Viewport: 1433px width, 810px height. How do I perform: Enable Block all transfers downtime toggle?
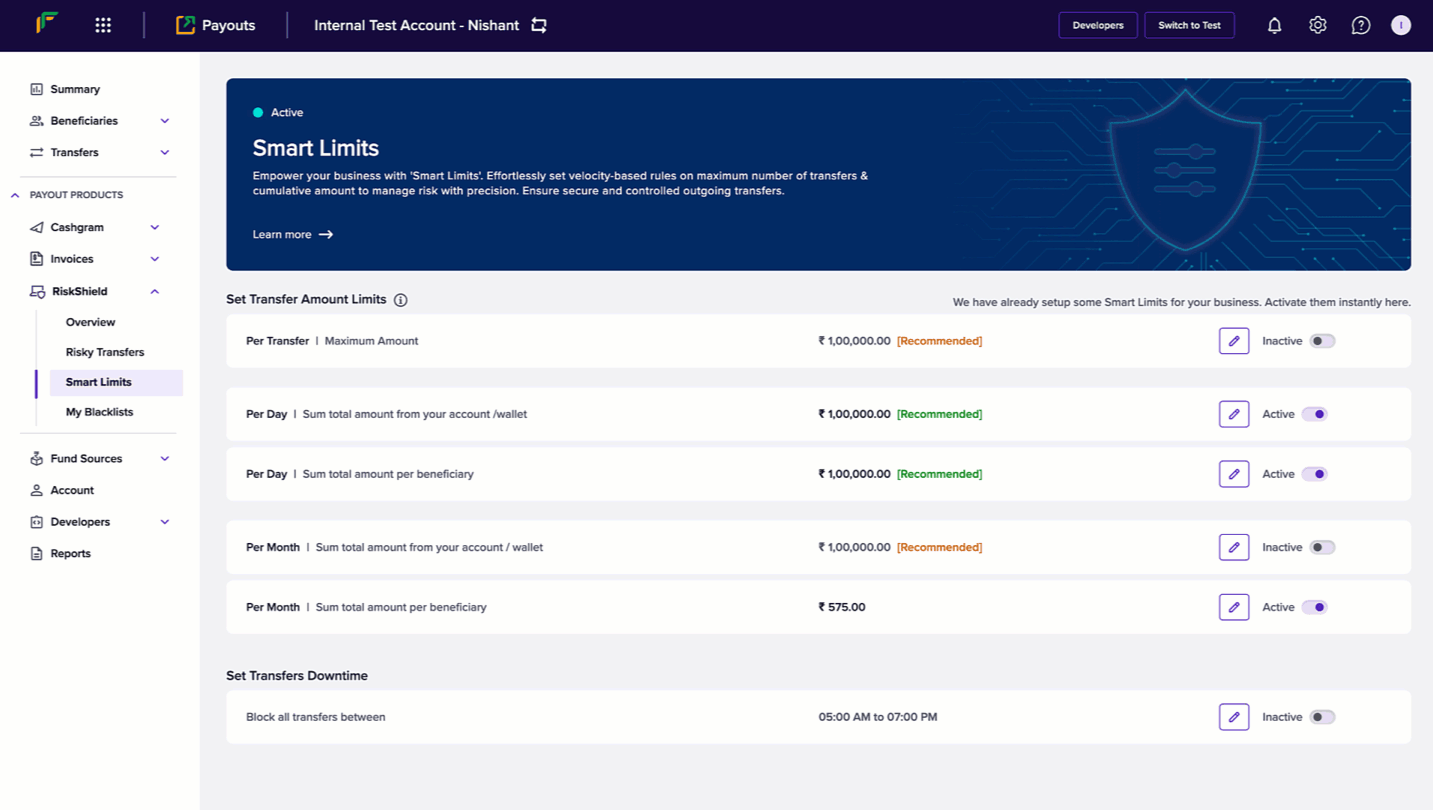(x=1322, y=717)
